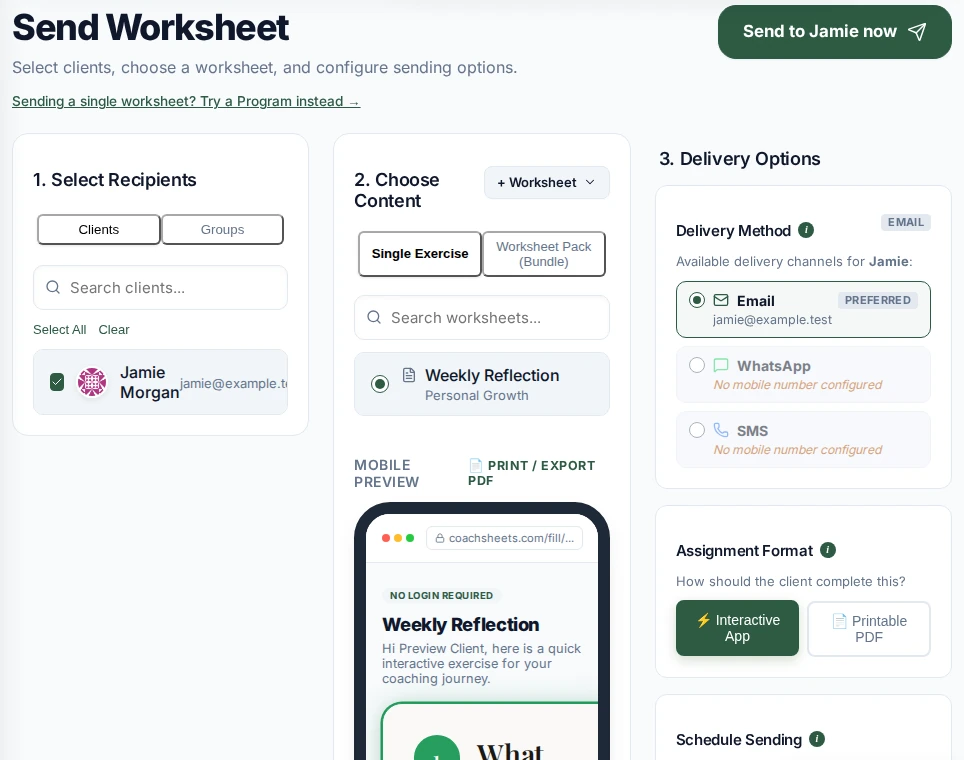Click the SMS phone icon
Image resolution: width=964 pixels, height=760 pixels.
(x=721, y=430)
